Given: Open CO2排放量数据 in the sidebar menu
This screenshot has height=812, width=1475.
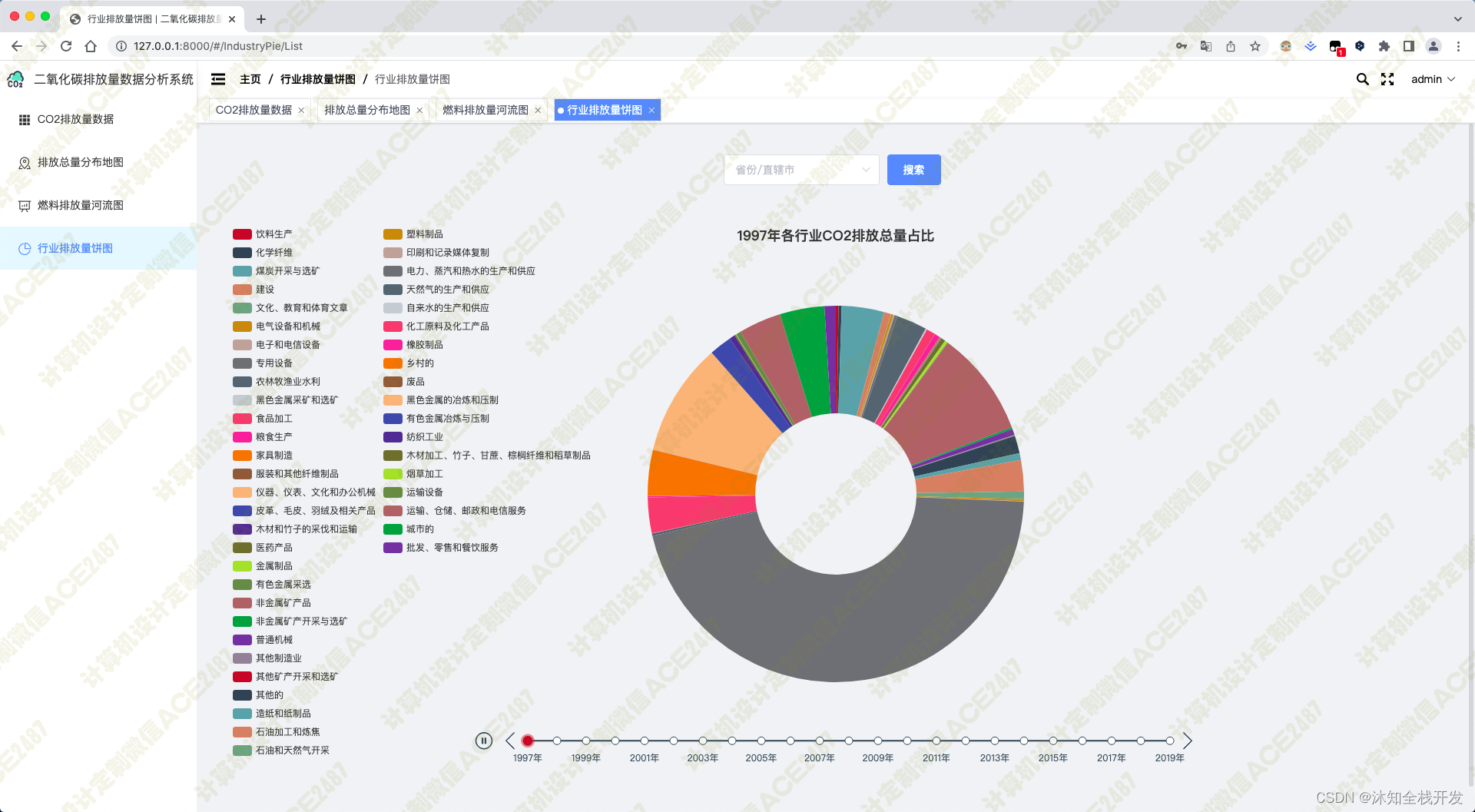Looking at the screenshot, I should click(98, 120).
